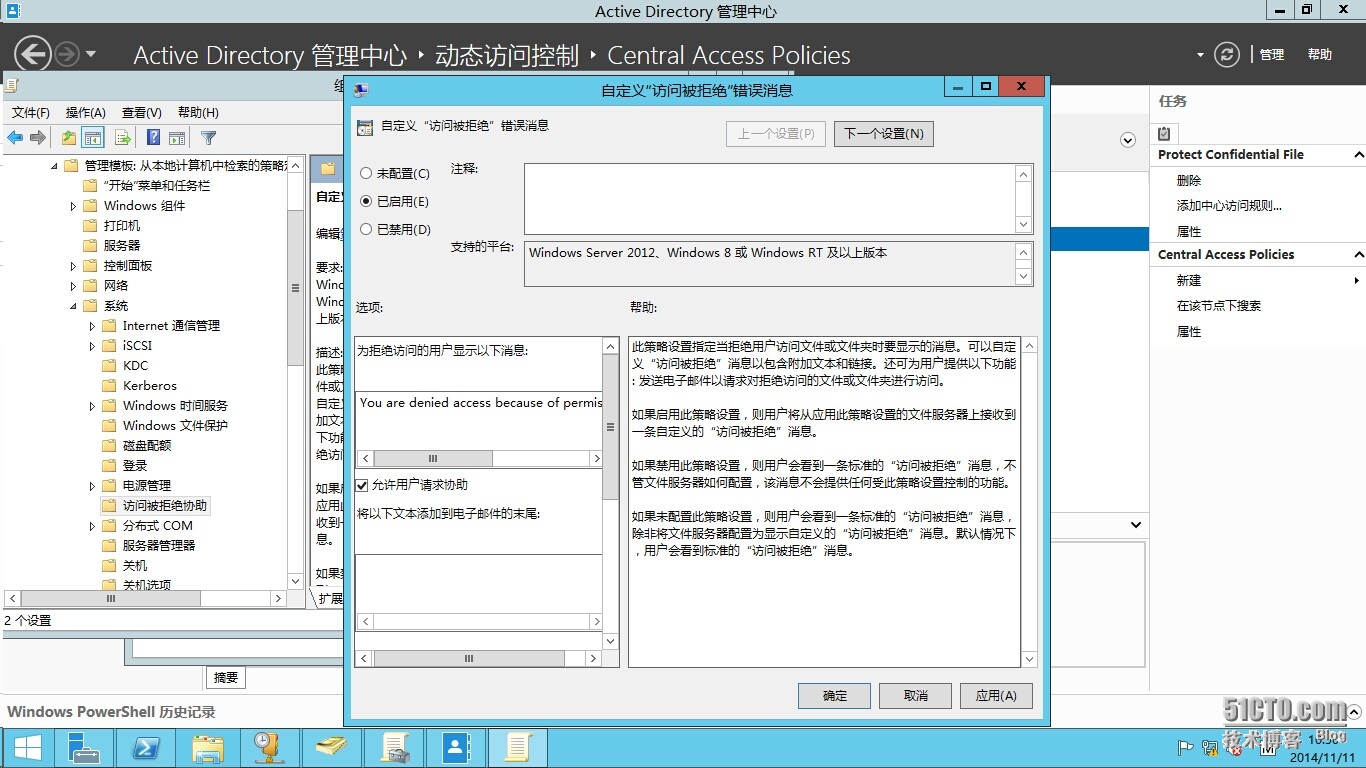This screenshot has width=1366, height=768.
Task: Click the clock-and-network taskbar icon
Action: click(269, 748)
